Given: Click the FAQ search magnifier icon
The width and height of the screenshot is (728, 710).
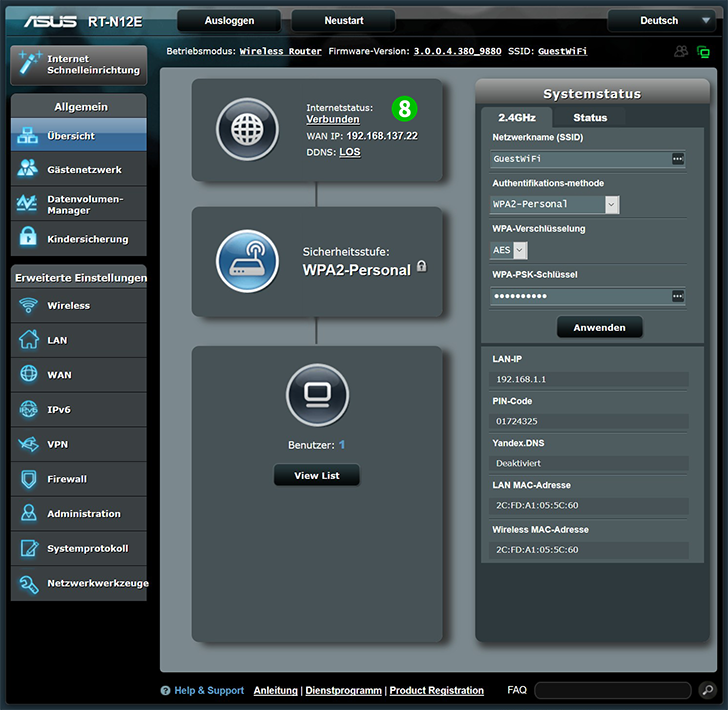Looking at the screenshot, I should click(707, 690).
